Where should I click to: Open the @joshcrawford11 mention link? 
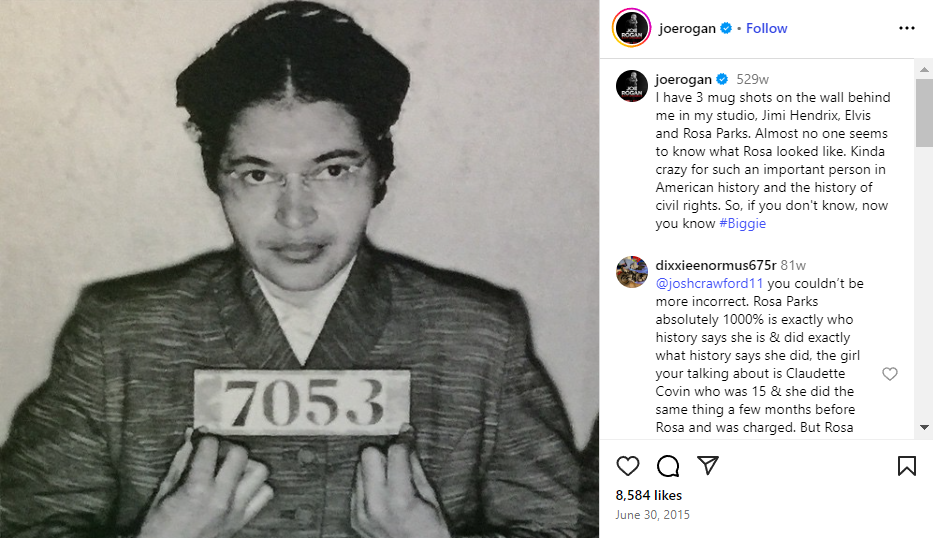[x=709, y=283]
